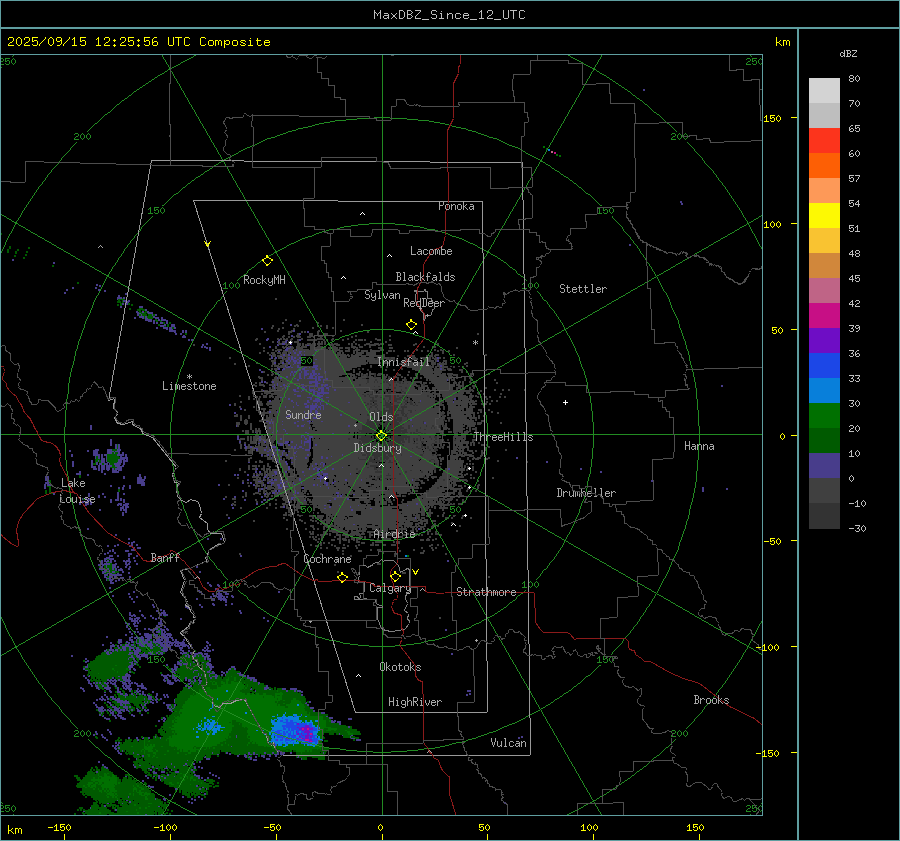Viewport: 900px width, 841px height.
Task: Pick the red 60–65 dBZ legend swatch
Action: 824,140
